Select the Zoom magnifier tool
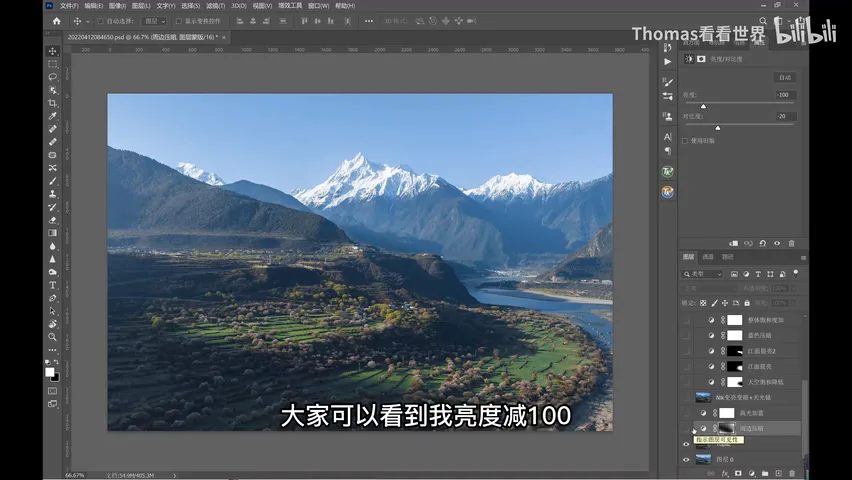Viewport: 852px width, 480px height. point(53,337)
